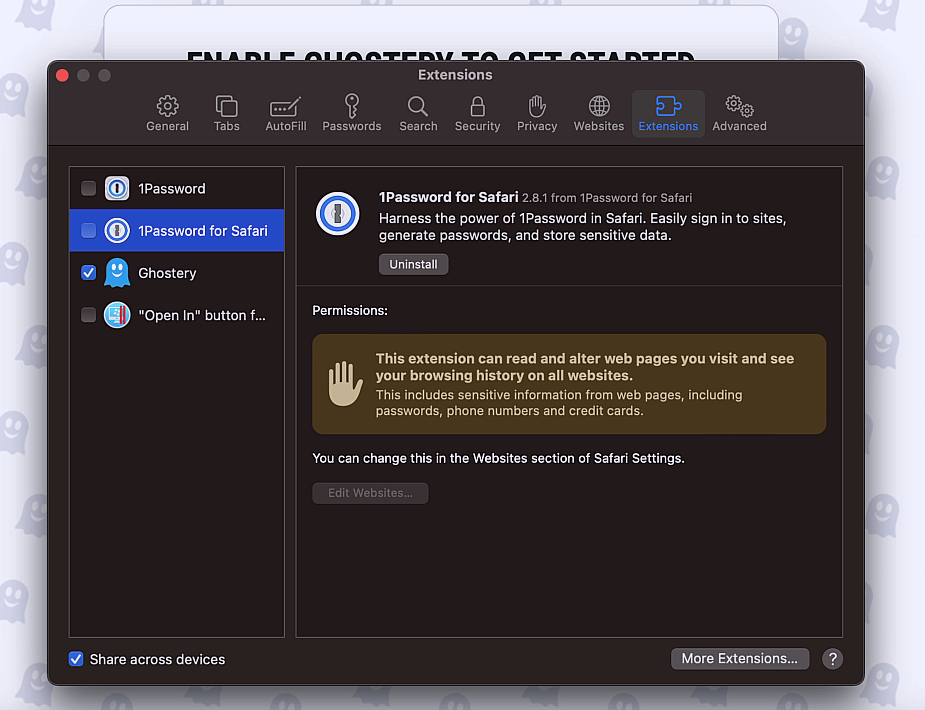Toggle the Share across devices checkbox
Screen dimensions: 925x710
[x=76, y=658]
